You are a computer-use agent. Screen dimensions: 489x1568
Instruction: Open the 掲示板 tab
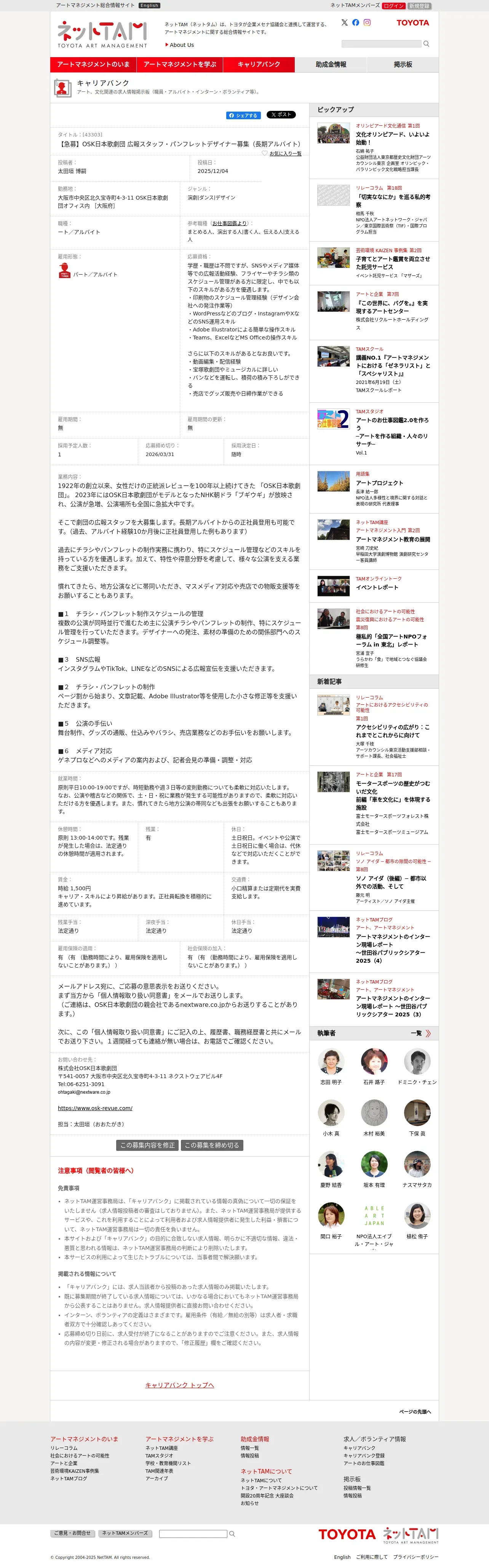403,64
